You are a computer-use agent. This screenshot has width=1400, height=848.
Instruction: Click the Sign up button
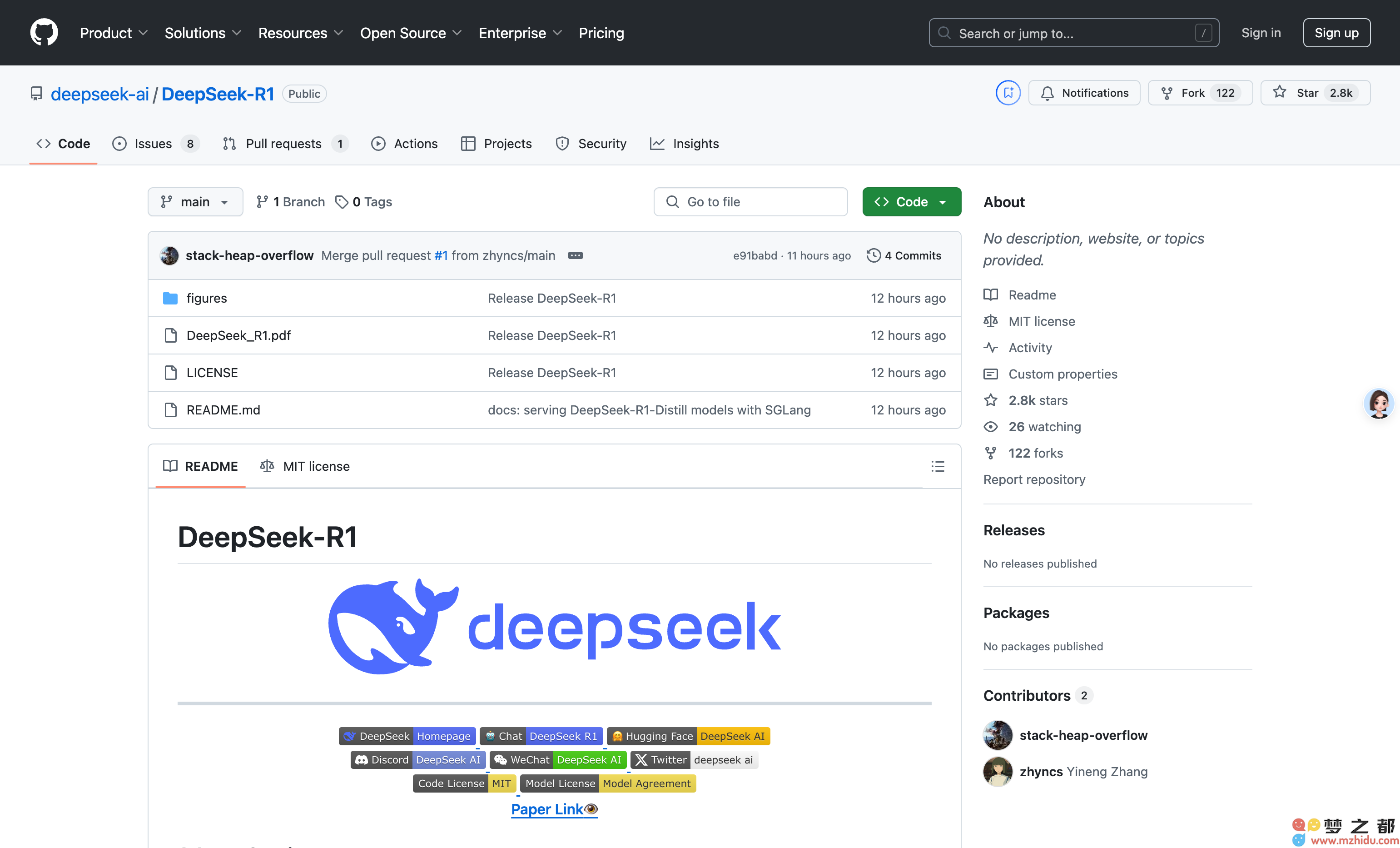tap(1336, 33)
